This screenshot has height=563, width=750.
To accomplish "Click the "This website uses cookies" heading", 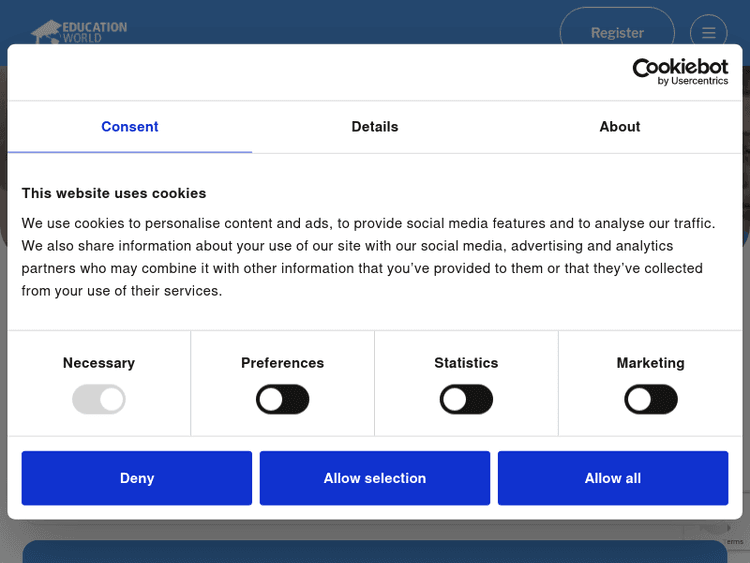I will coord(114,193).
